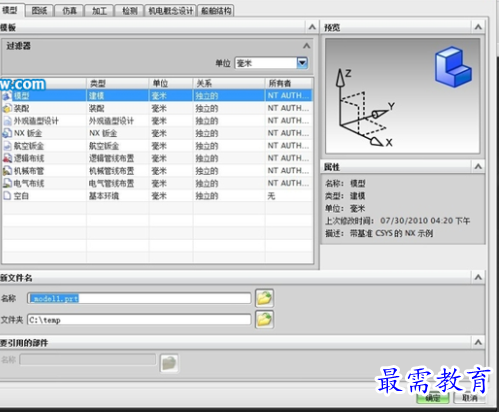Image resolution: width=499 pixels, height=412 pixels.
Task: Click the NT AUTH owner cell in the NX 钣金 row
Action: coord(289,133)
